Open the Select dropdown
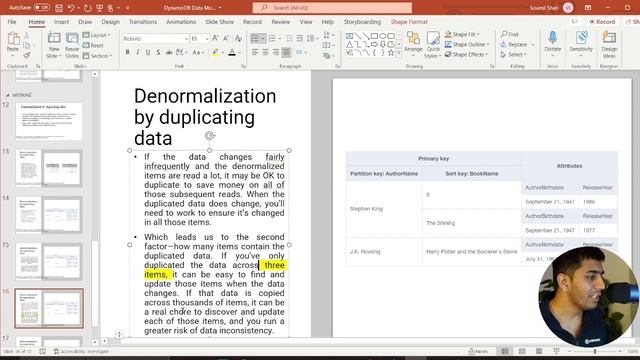 [x=514, y=54]
